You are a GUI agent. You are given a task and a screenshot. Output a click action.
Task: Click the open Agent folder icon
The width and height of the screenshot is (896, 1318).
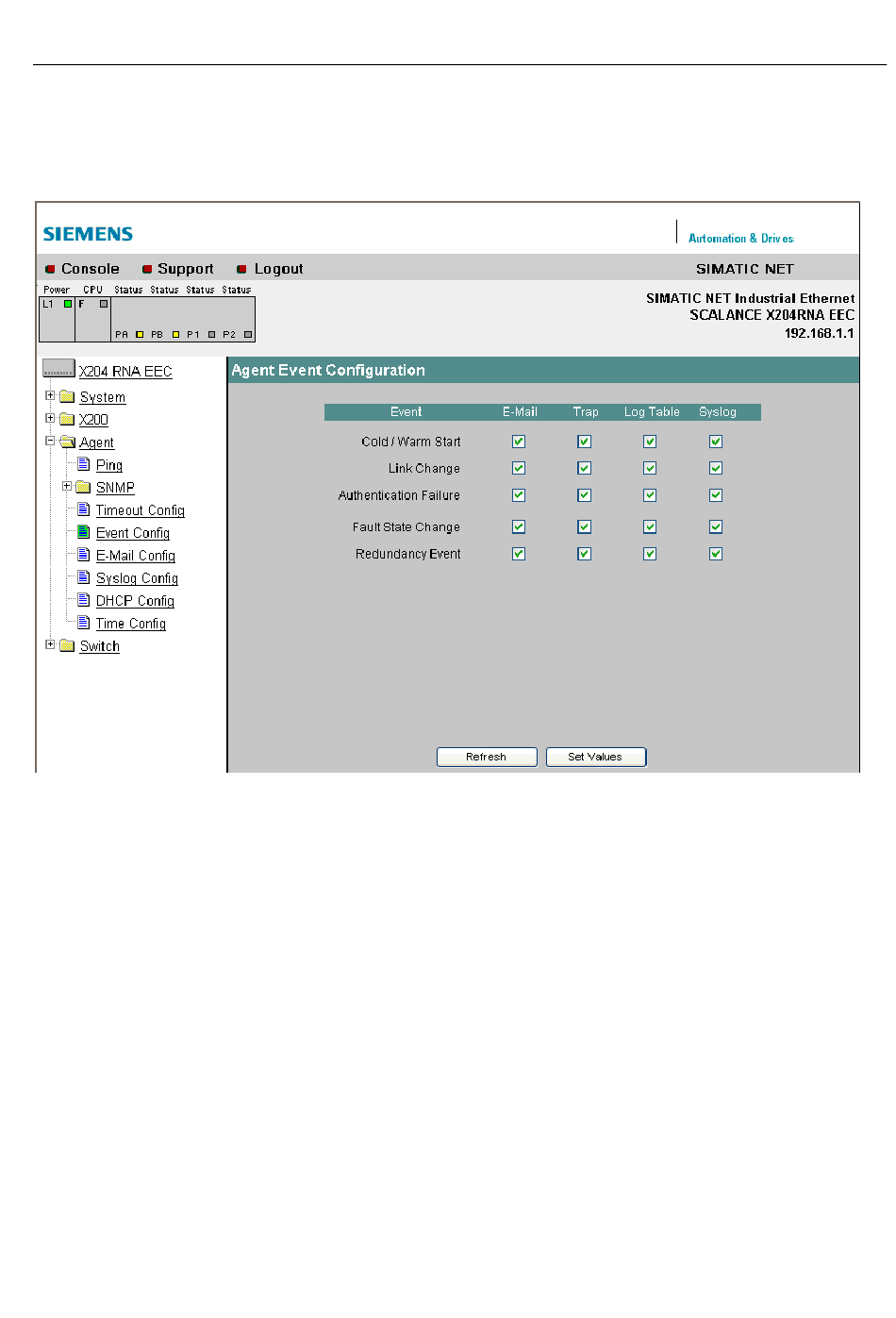click(68, 442)
